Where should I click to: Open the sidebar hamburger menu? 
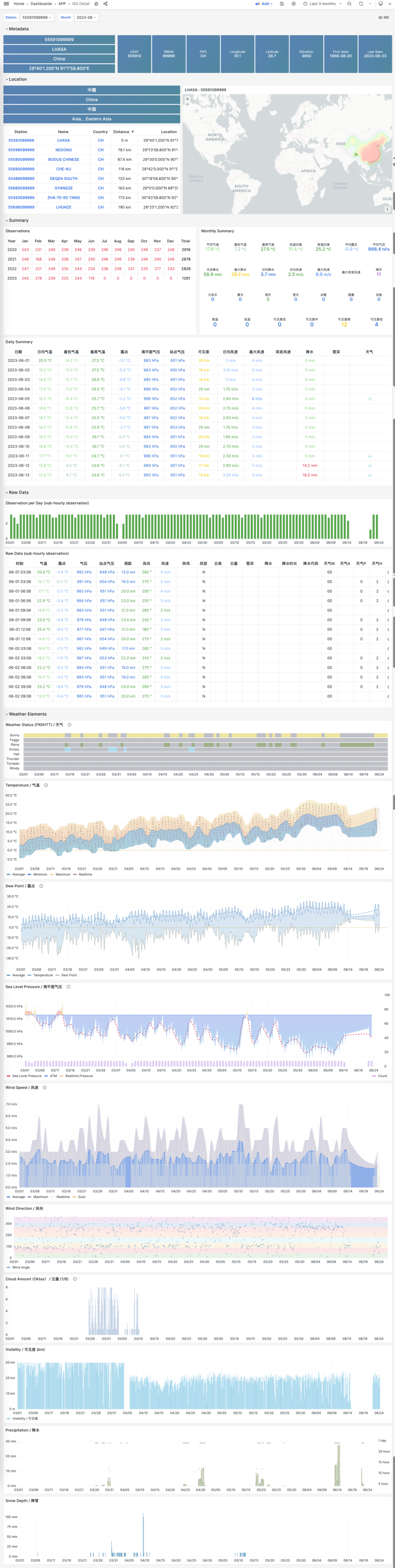(x=5, y=4)
